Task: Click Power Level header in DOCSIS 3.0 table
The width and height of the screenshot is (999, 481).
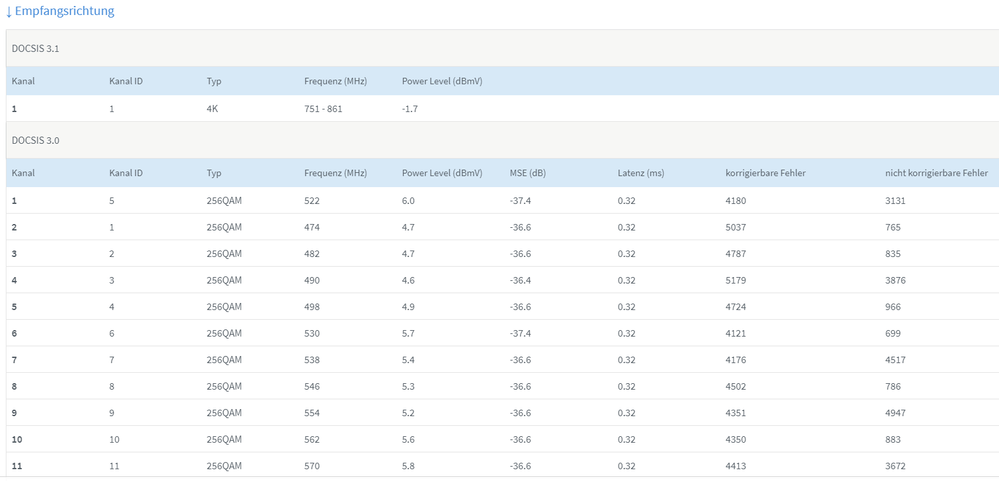Action: pyautogui.click(x=442, y=173)
